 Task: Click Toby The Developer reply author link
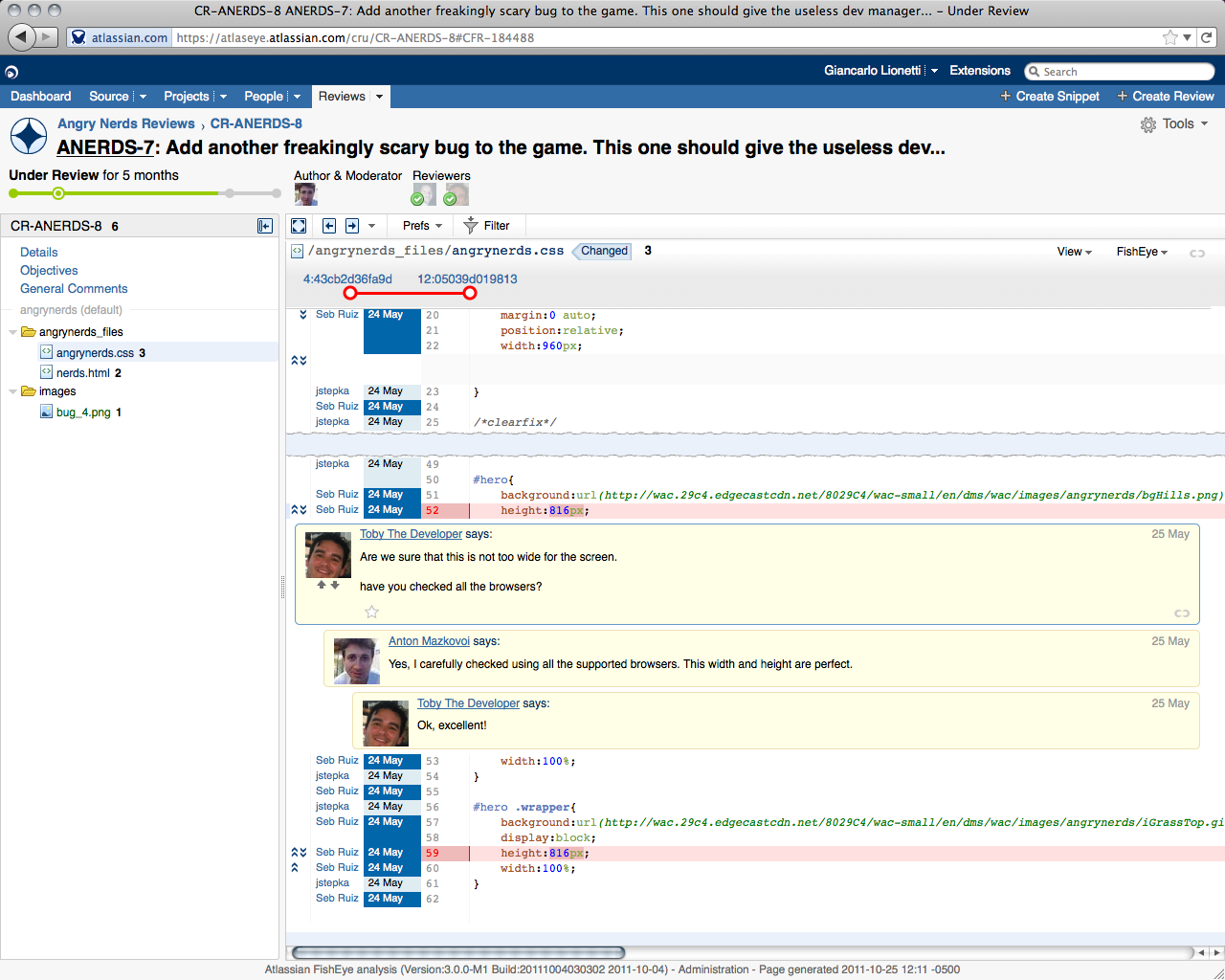[468, 703]
